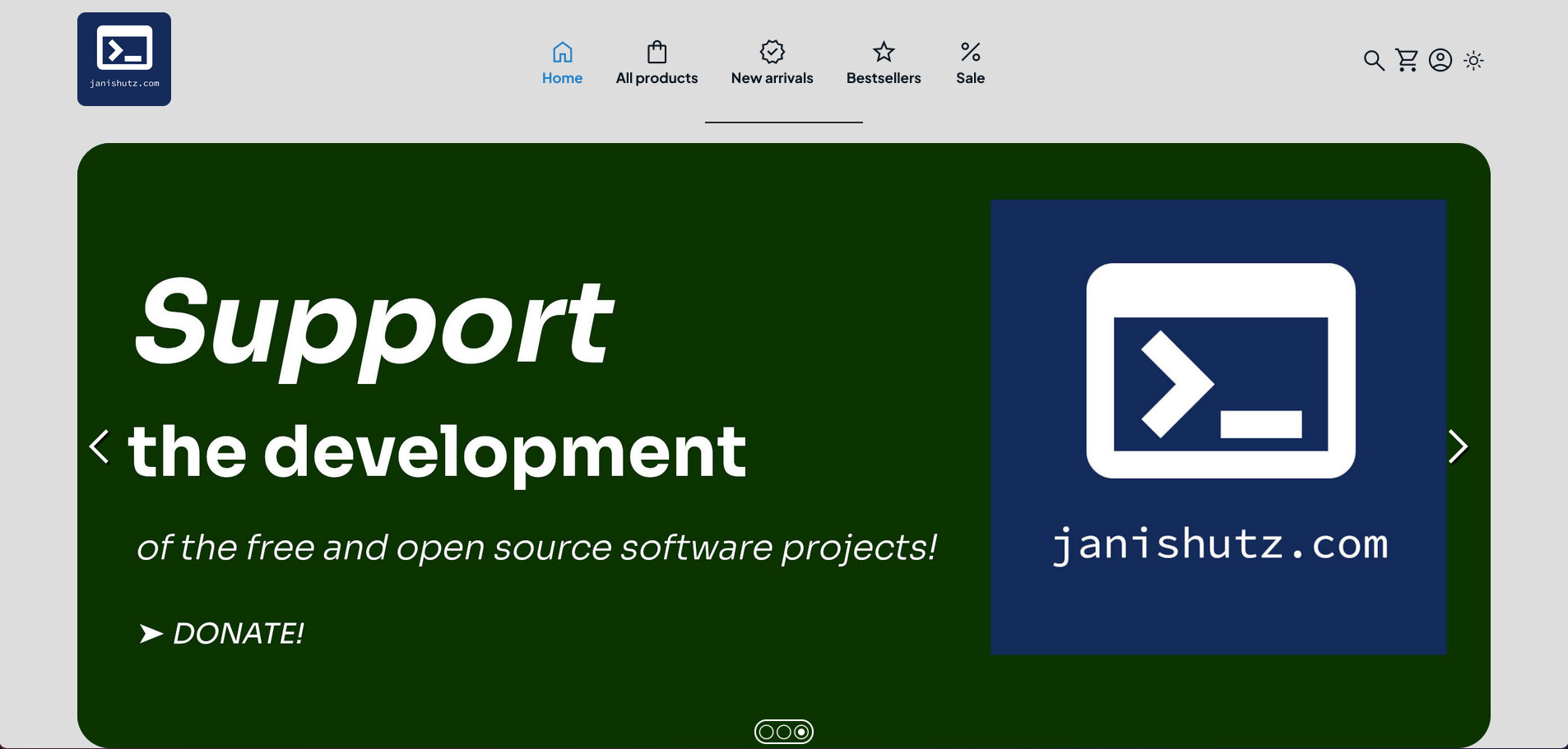Click the shopping bag icon above All products
Viewport: 1568px width, 749px height.
click(656, 53)
